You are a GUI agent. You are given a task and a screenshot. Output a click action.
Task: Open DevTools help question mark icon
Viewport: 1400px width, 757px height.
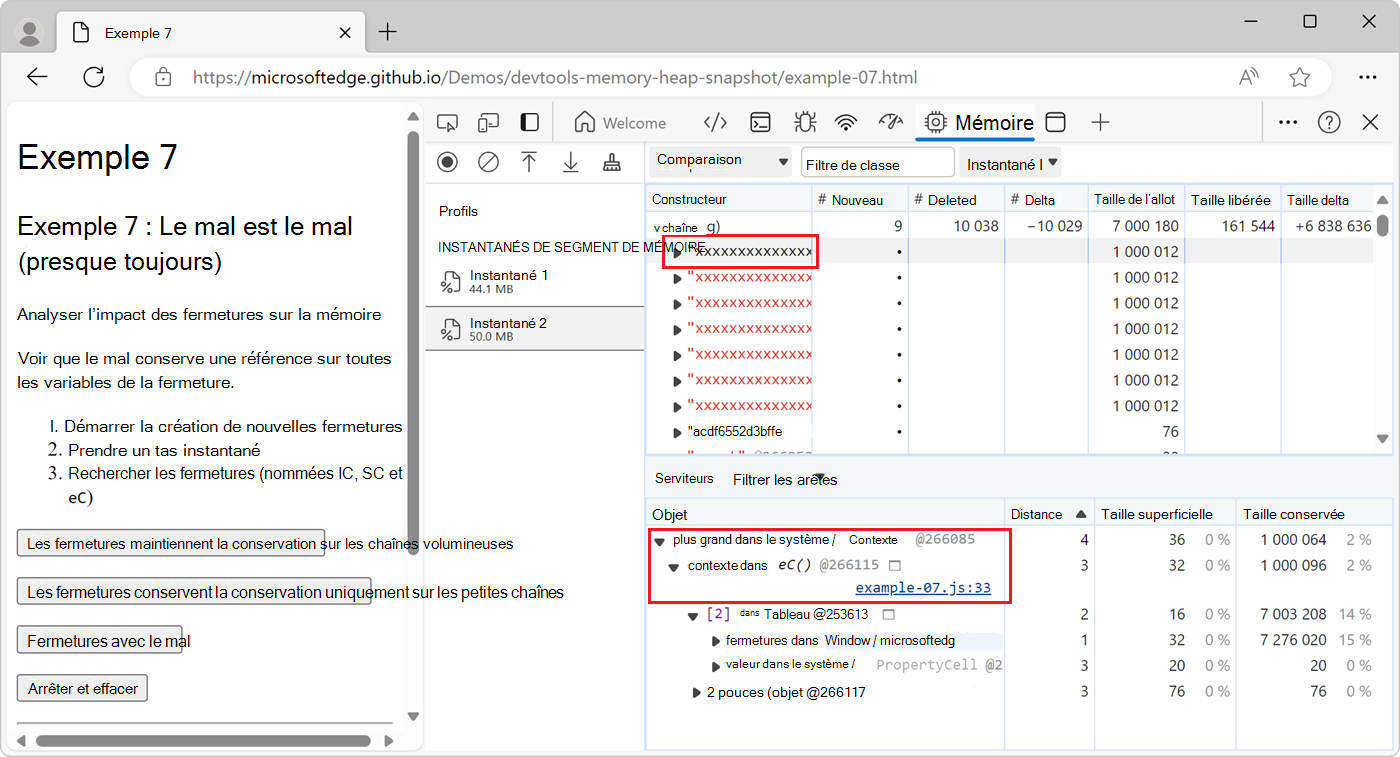pyautogui.click(x=1329, y=122)
